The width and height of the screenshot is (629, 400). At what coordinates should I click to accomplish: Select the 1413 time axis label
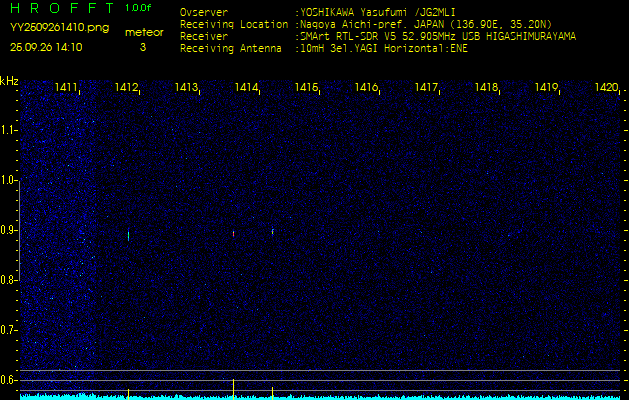click(186, 88)
